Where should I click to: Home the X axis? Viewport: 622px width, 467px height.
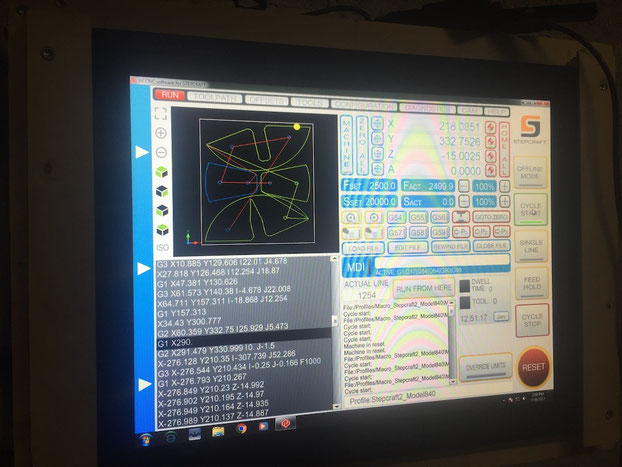[491, 127]
